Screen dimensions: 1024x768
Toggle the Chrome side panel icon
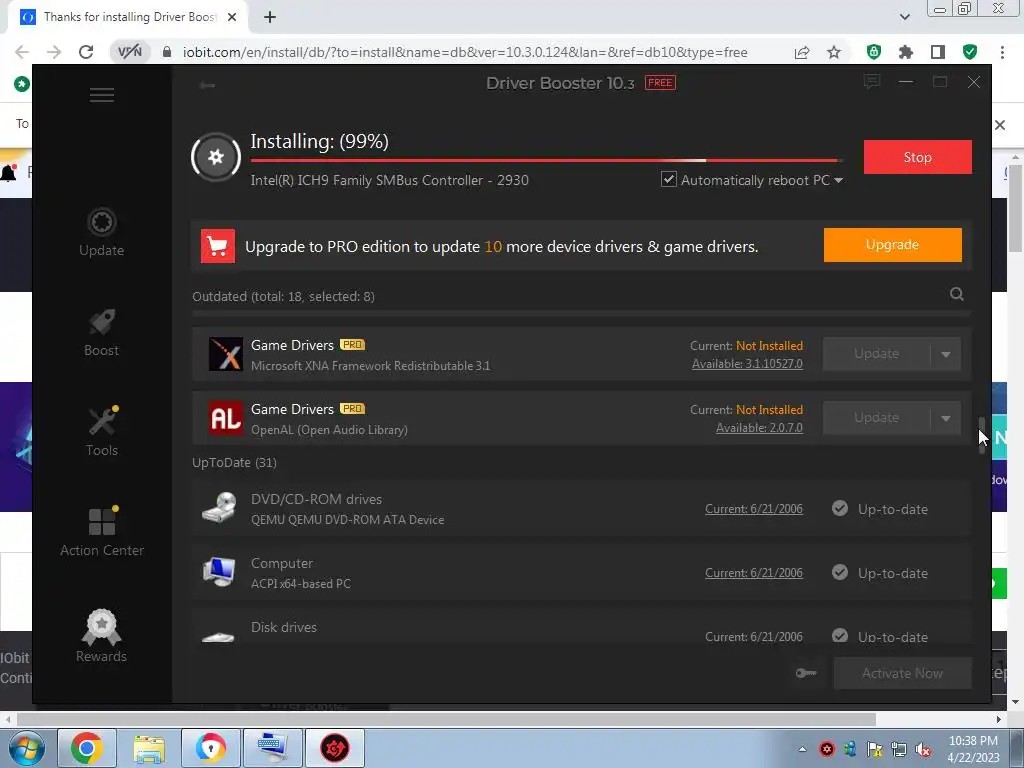pos(938,52)
